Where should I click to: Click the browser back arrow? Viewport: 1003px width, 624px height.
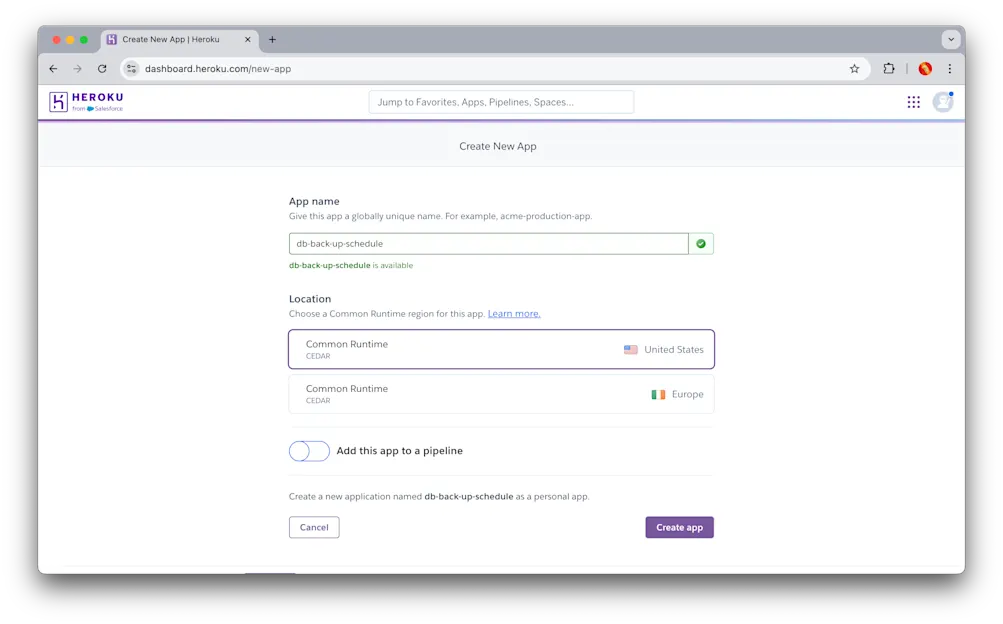(x=52, y=69)
